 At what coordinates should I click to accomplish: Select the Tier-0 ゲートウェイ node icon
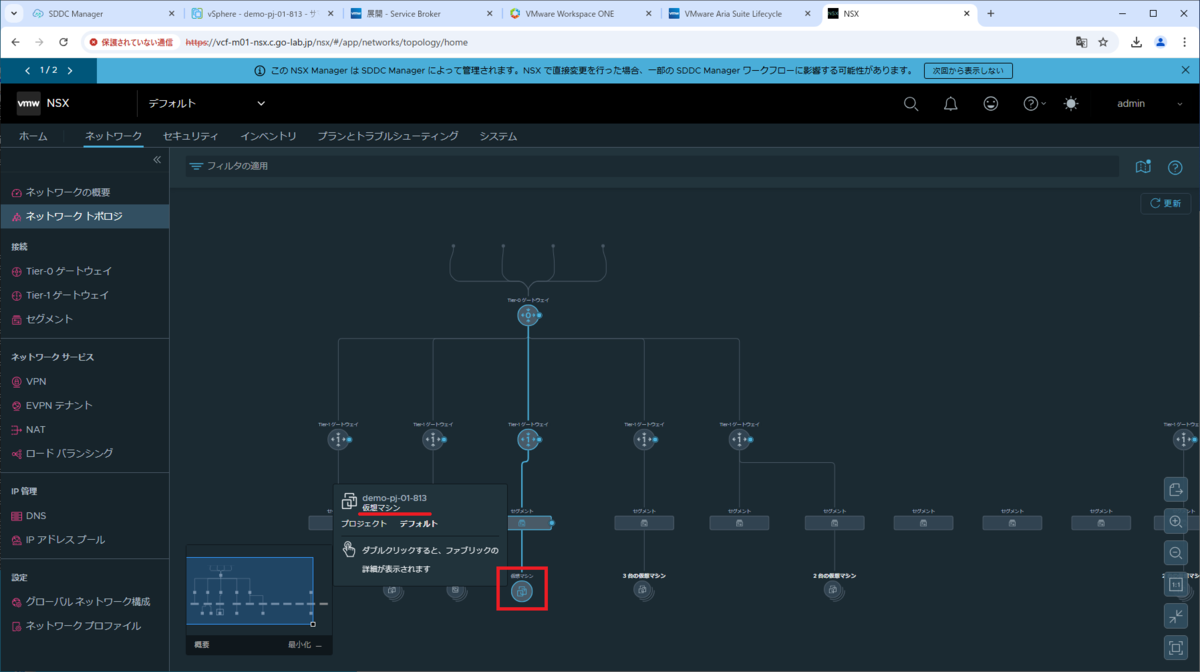527,316
